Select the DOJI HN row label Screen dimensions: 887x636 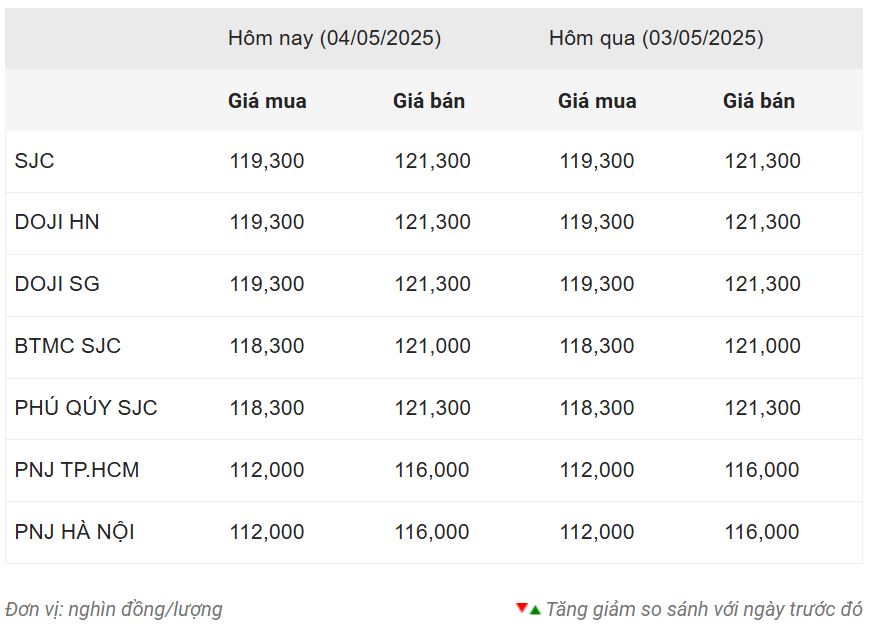click(57, 222)
